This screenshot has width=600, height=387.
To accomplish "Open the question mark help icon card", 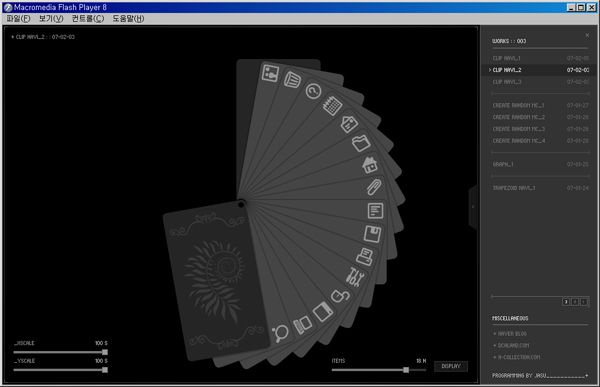I will [x=313, y=91].
